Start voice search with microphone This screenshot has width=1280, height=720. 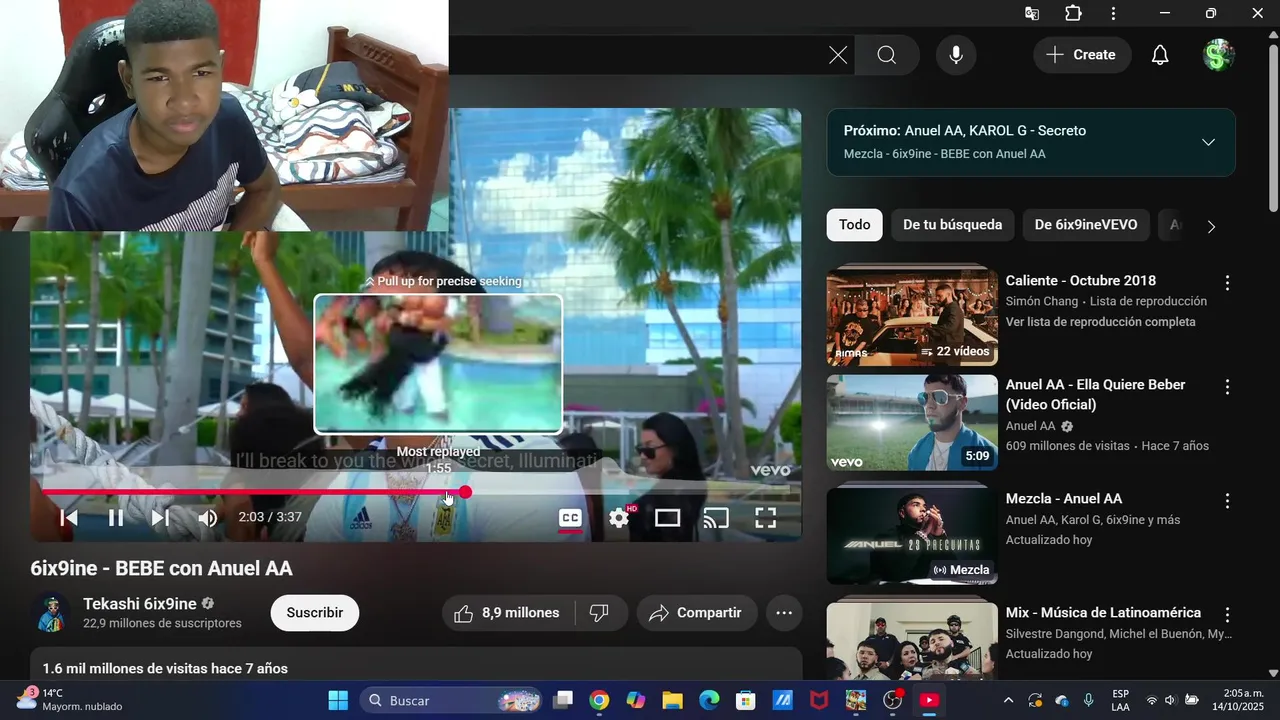point(956,55)
